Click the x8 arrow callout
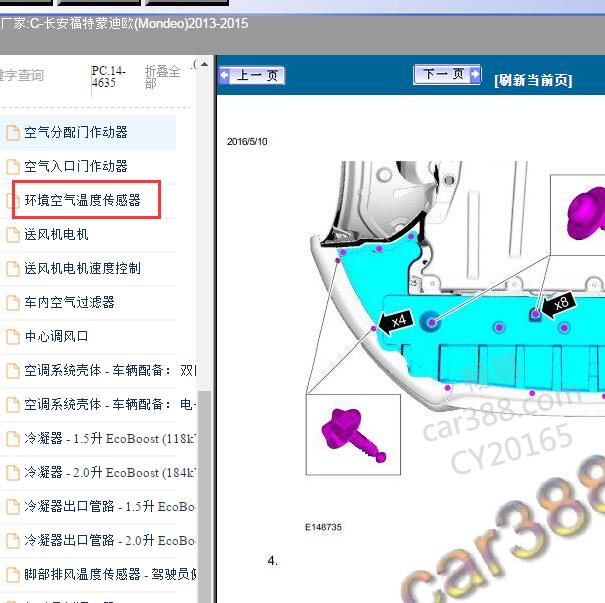Viewport: 605px width, 603px height. tap(559, 304)
